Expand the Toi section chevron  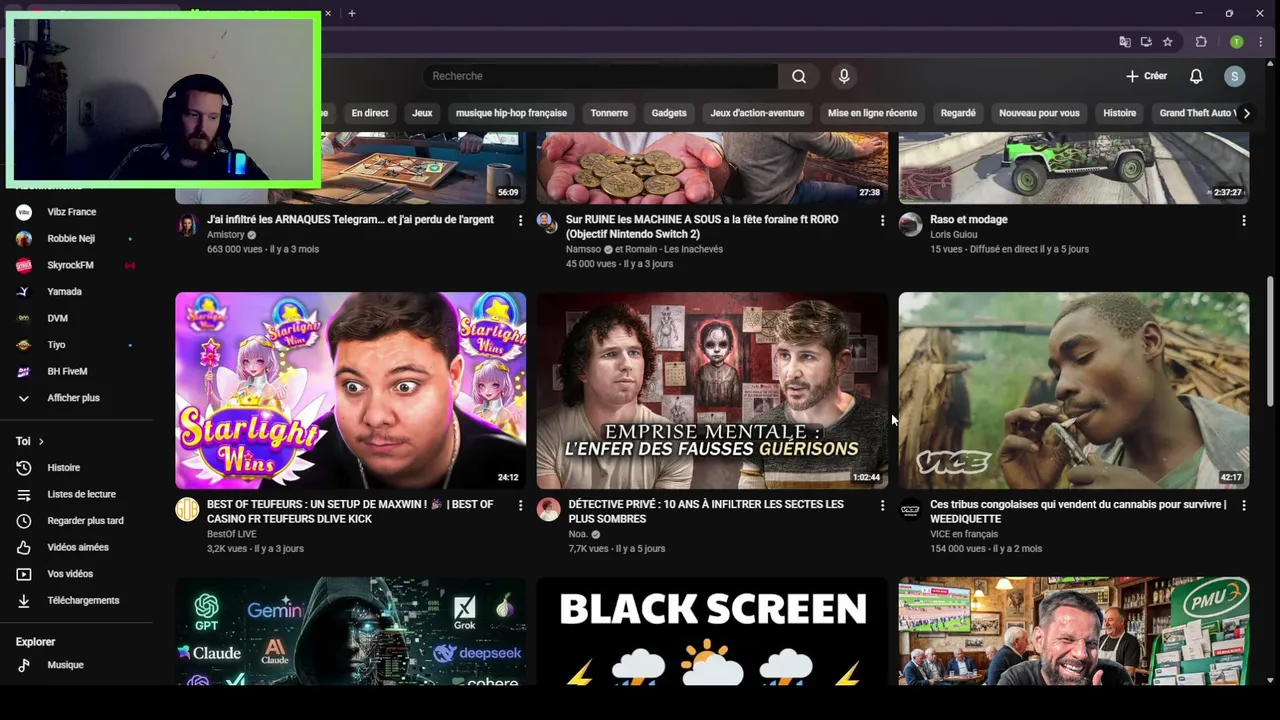pos(41,441)
